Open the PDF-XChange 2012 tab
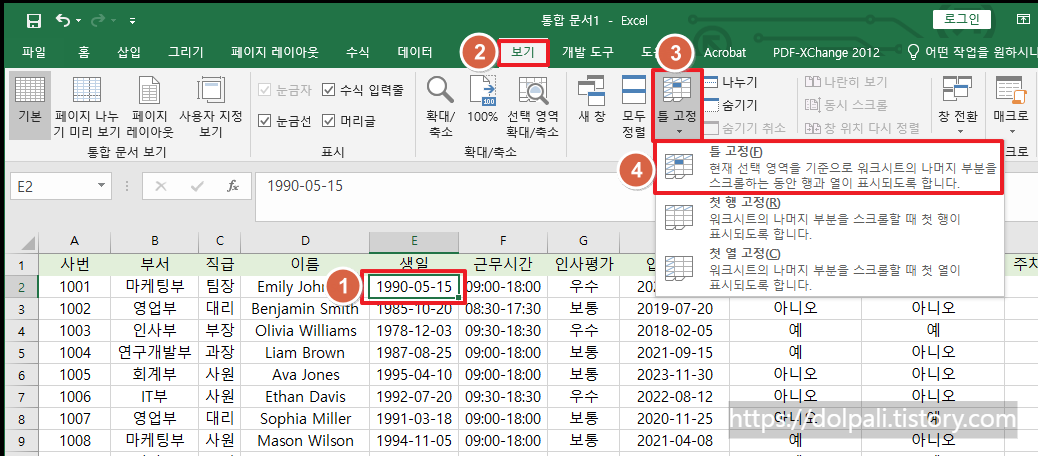The image size is (1038, 456). (x=826, y=52)
